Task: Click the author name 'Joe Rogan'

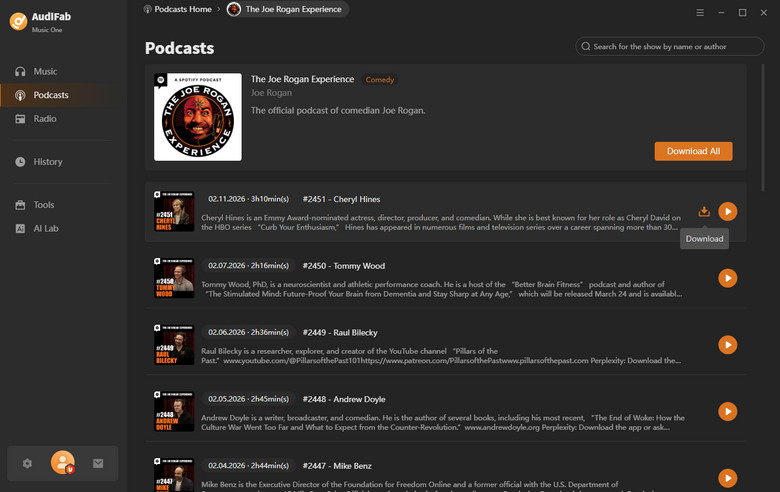Action: [x=271, y=93]
